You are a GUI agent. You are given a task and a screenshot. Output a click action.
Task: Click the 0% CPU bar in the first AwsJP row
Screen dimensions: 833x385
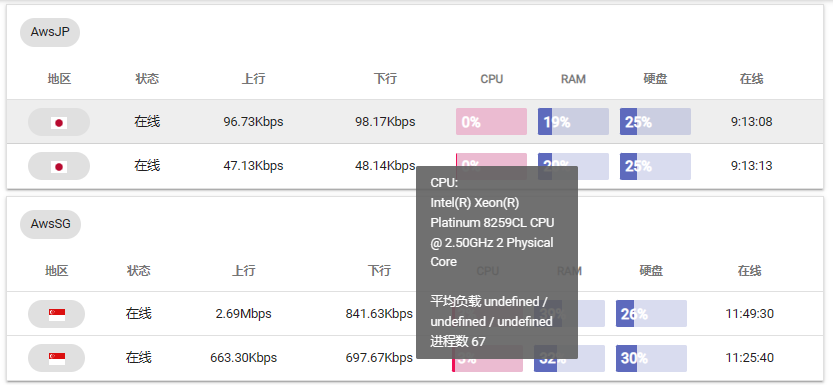coord(491,122)
